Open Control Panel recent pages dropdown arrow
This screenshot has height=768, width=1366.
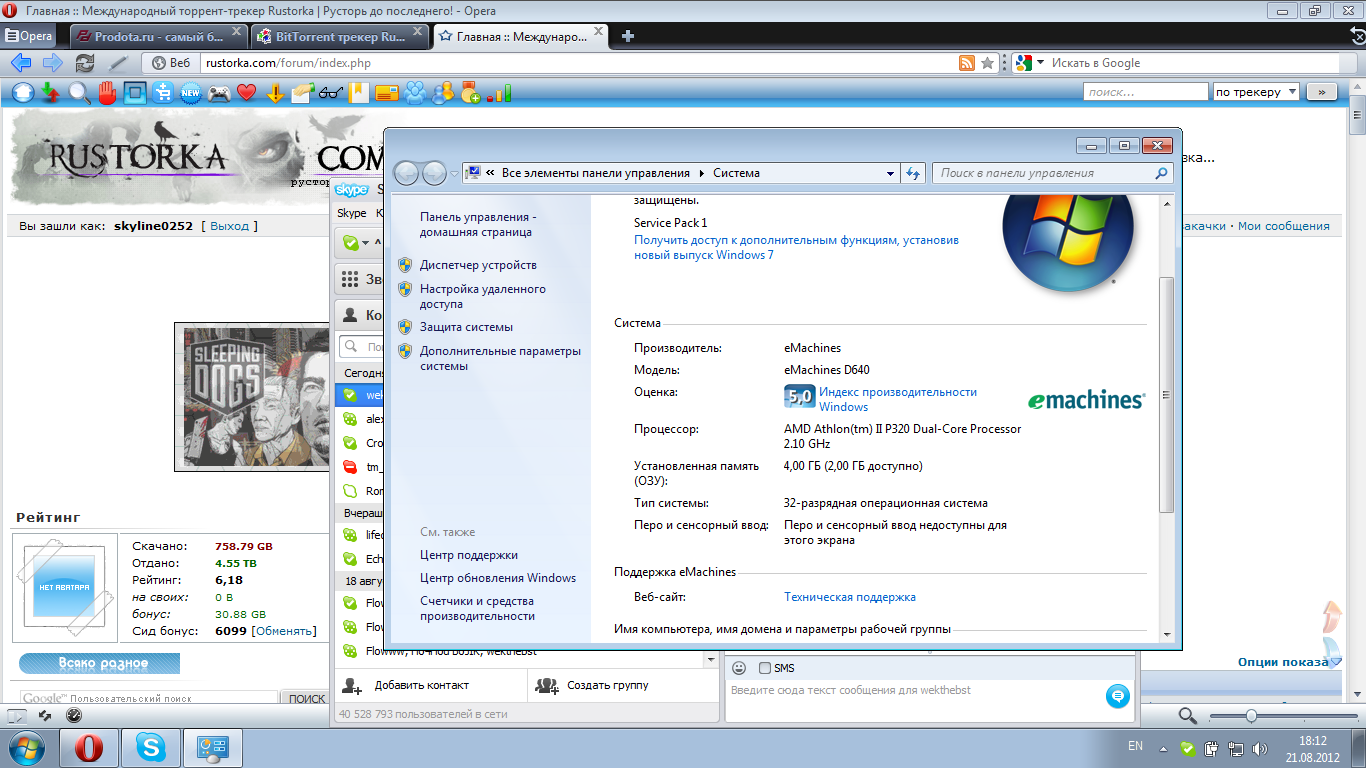(x=454, y=173)
